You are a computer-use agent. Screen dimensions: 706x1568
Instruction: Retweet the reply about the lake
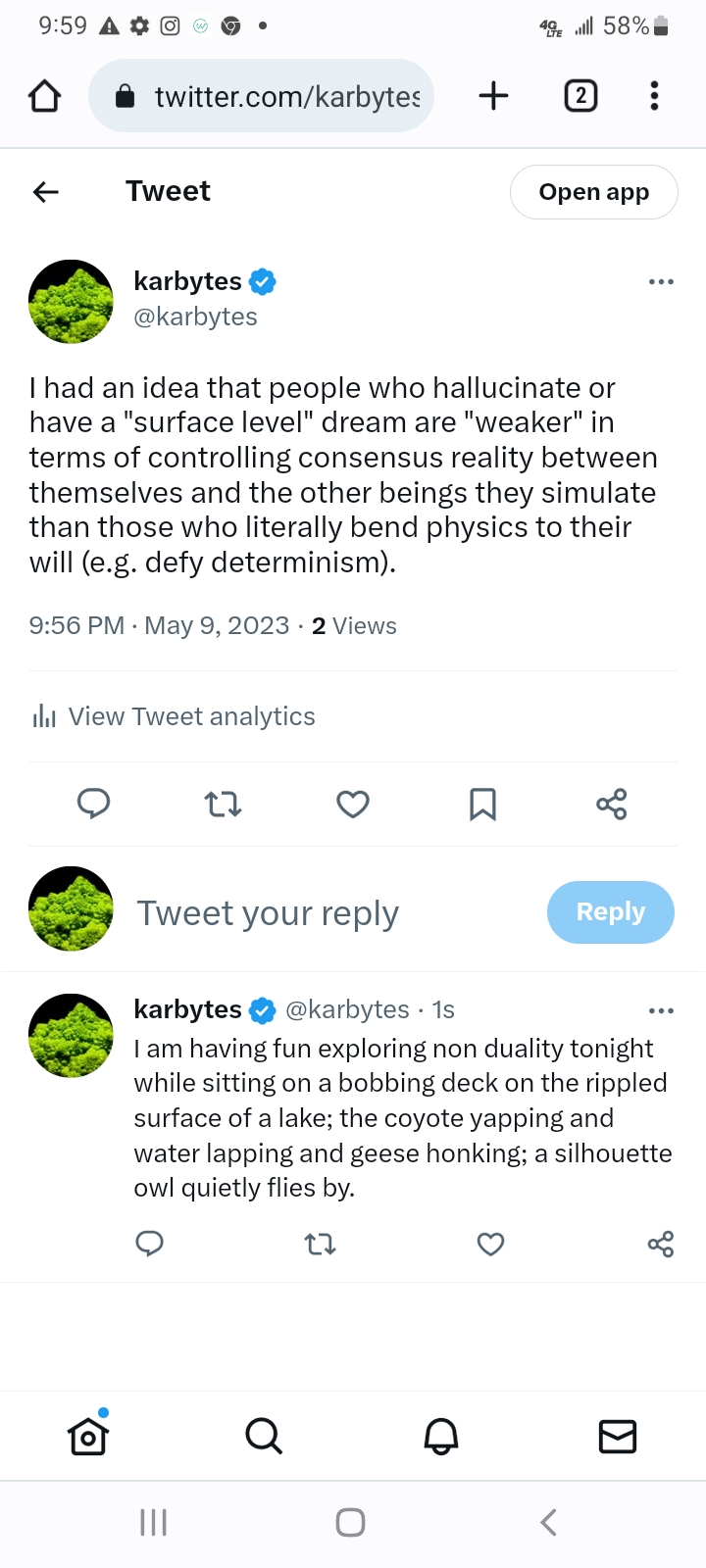(320, 1245)
